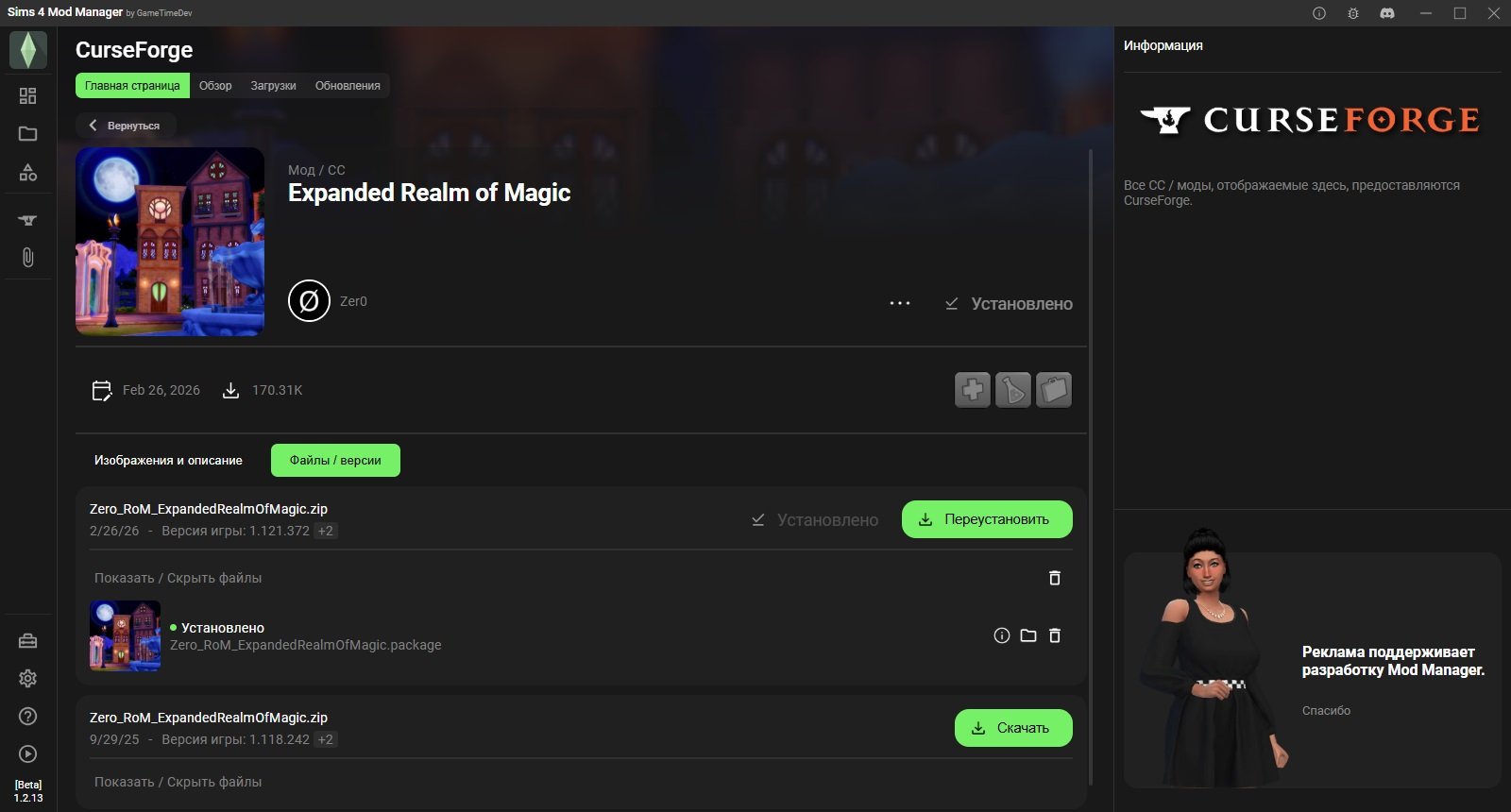Go back with the Вернуться button
The width and height of the screenshot is (1511, 812).
point(125,126)
